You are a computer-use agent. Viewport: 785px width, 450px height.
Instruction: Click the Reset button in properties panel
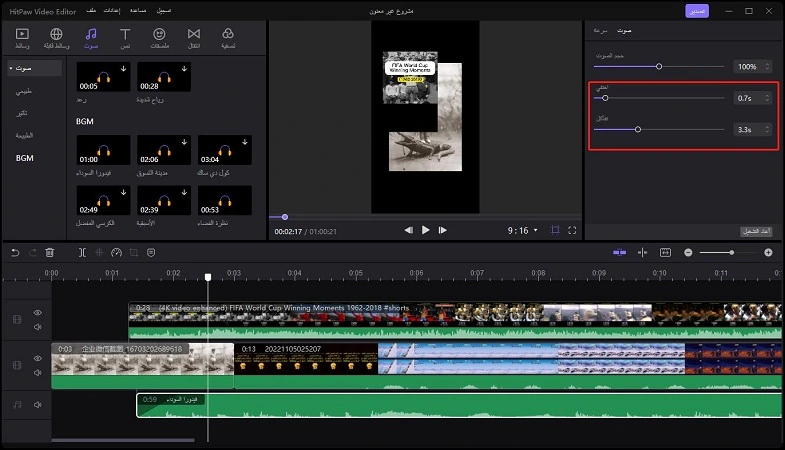pyautogui.click(x=756, y=231)
